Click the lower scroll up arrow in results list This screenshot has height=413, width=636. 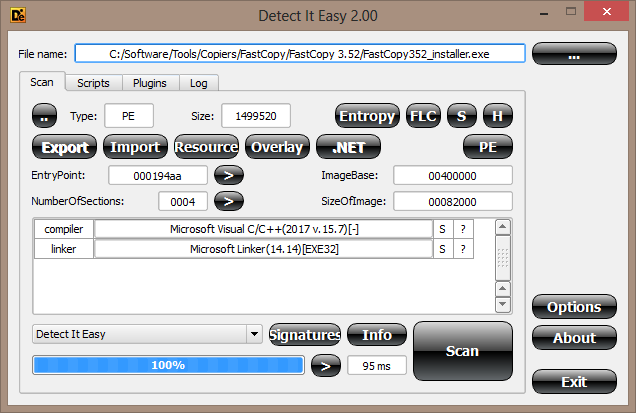click(x=503, y=288)
